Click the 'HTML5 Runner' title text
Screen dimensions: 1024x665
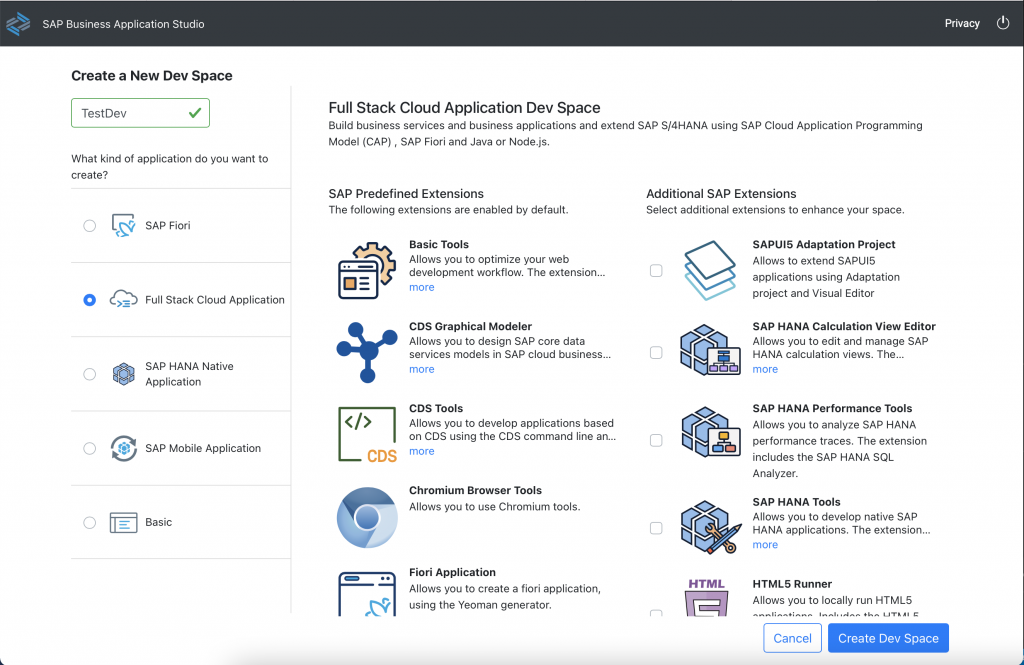(x=792, y=584)
